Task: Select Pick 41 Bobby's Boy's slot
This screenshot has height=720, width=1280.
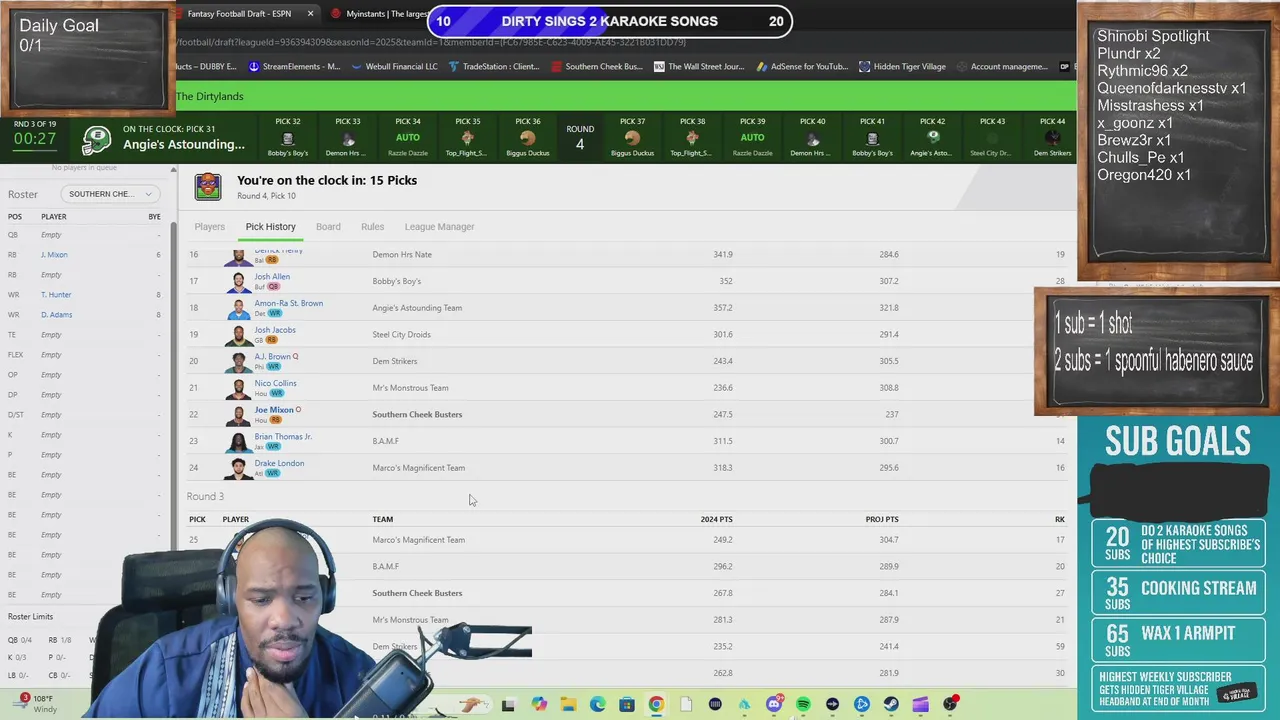Action: point(872,138)
